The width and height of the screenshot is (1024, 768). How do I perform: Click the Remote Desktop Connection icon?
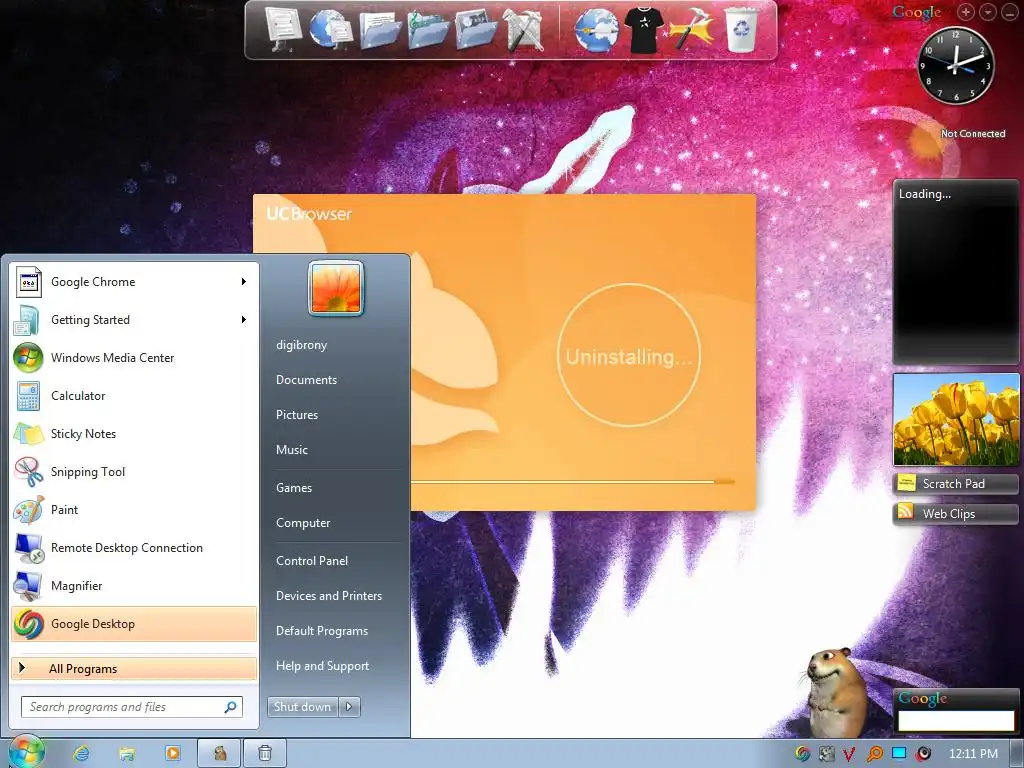click(29, 548)
